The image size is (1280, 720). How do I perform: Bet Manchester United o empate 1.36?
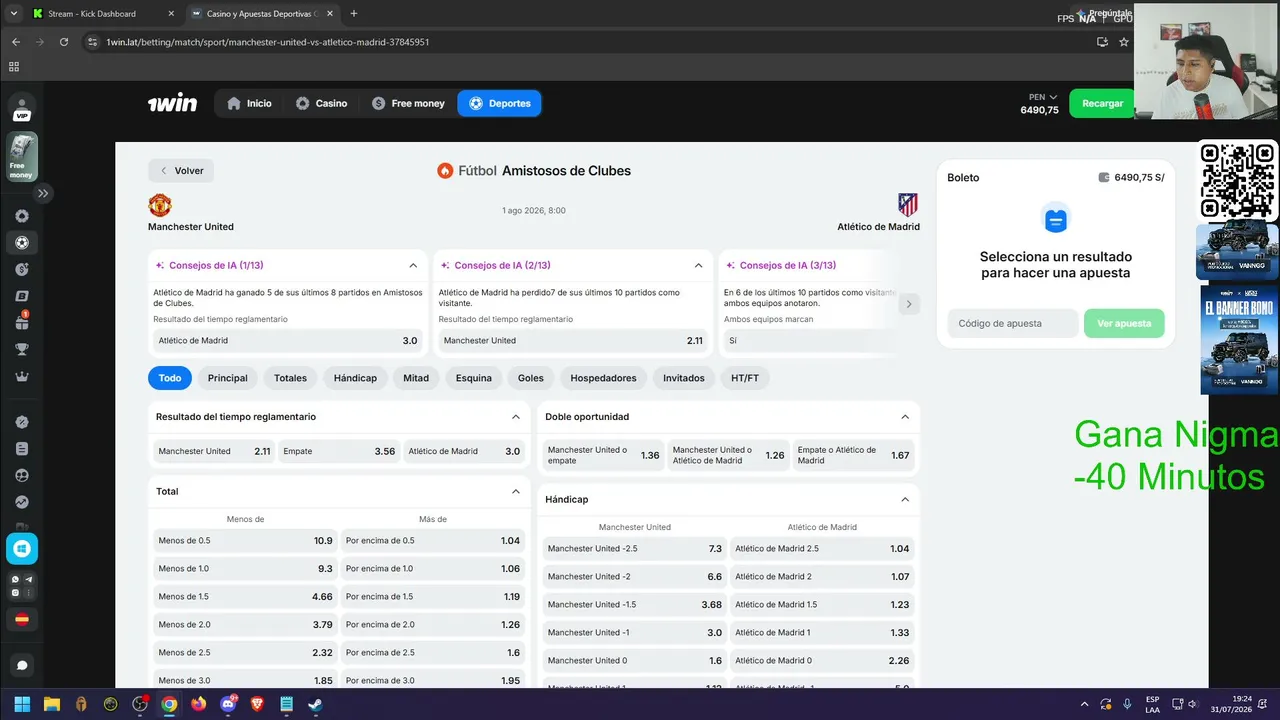[x=604, y=455]
